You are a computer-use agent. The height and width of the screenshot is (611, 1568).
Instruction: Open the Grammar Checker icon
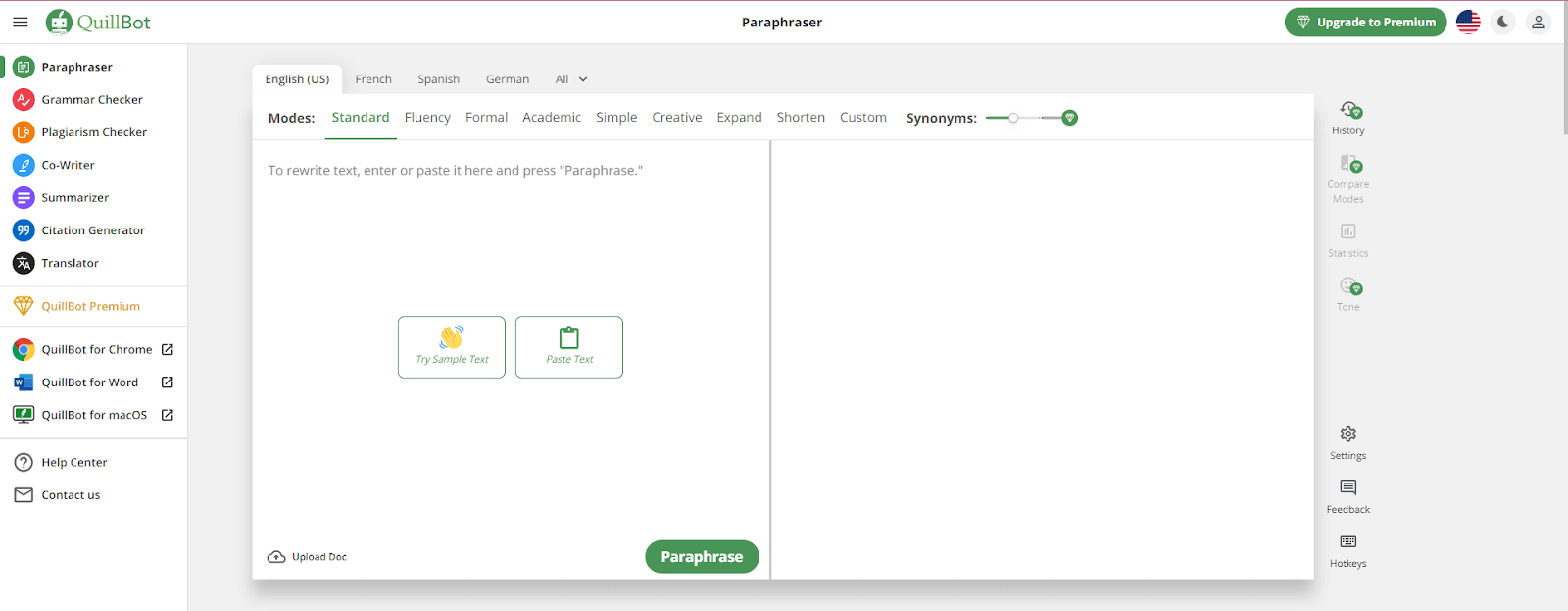(x=24, y=99)
